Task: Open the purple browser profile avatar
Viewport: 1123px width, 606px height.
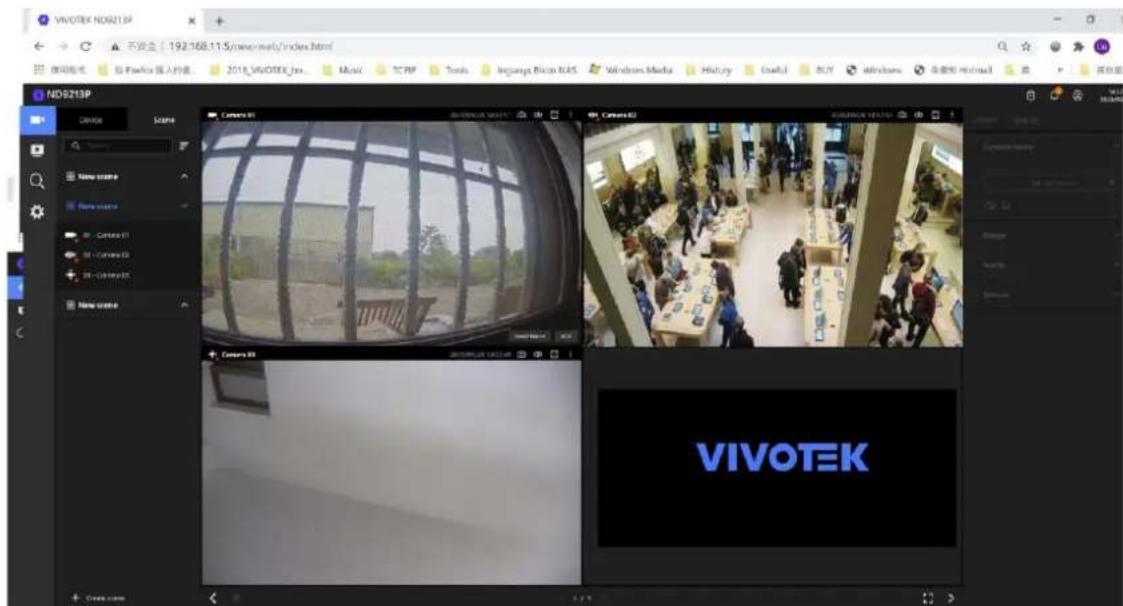Action: coord(1102,47)
